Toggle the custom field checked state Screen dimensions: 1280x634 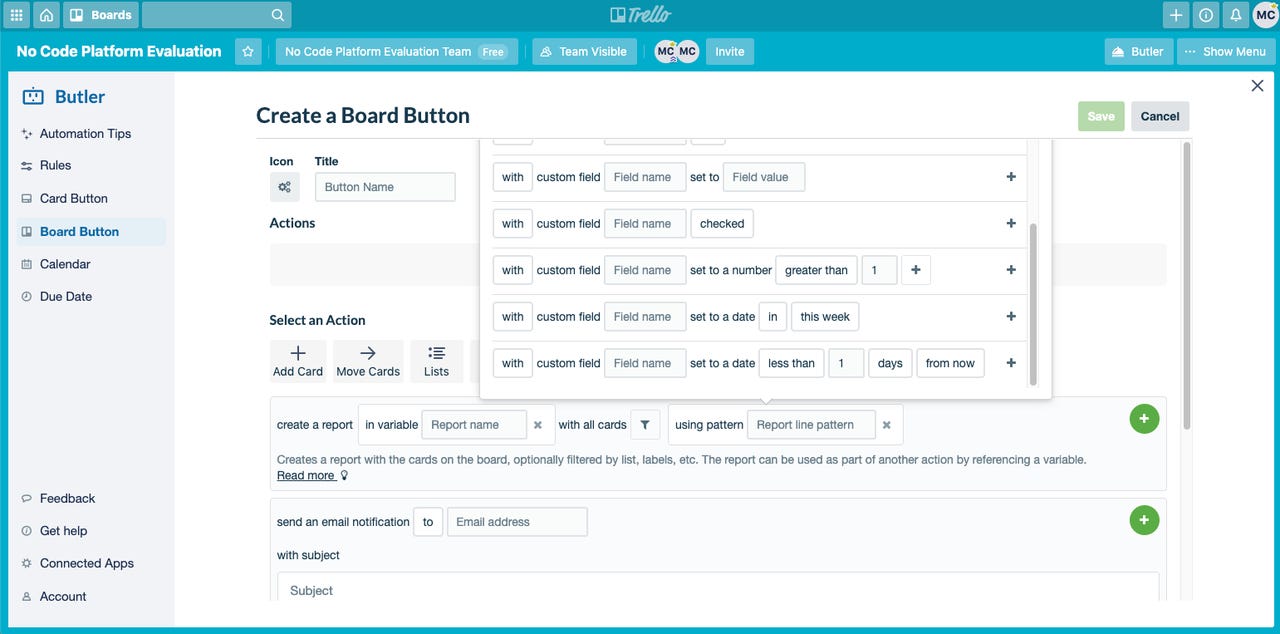721,223
